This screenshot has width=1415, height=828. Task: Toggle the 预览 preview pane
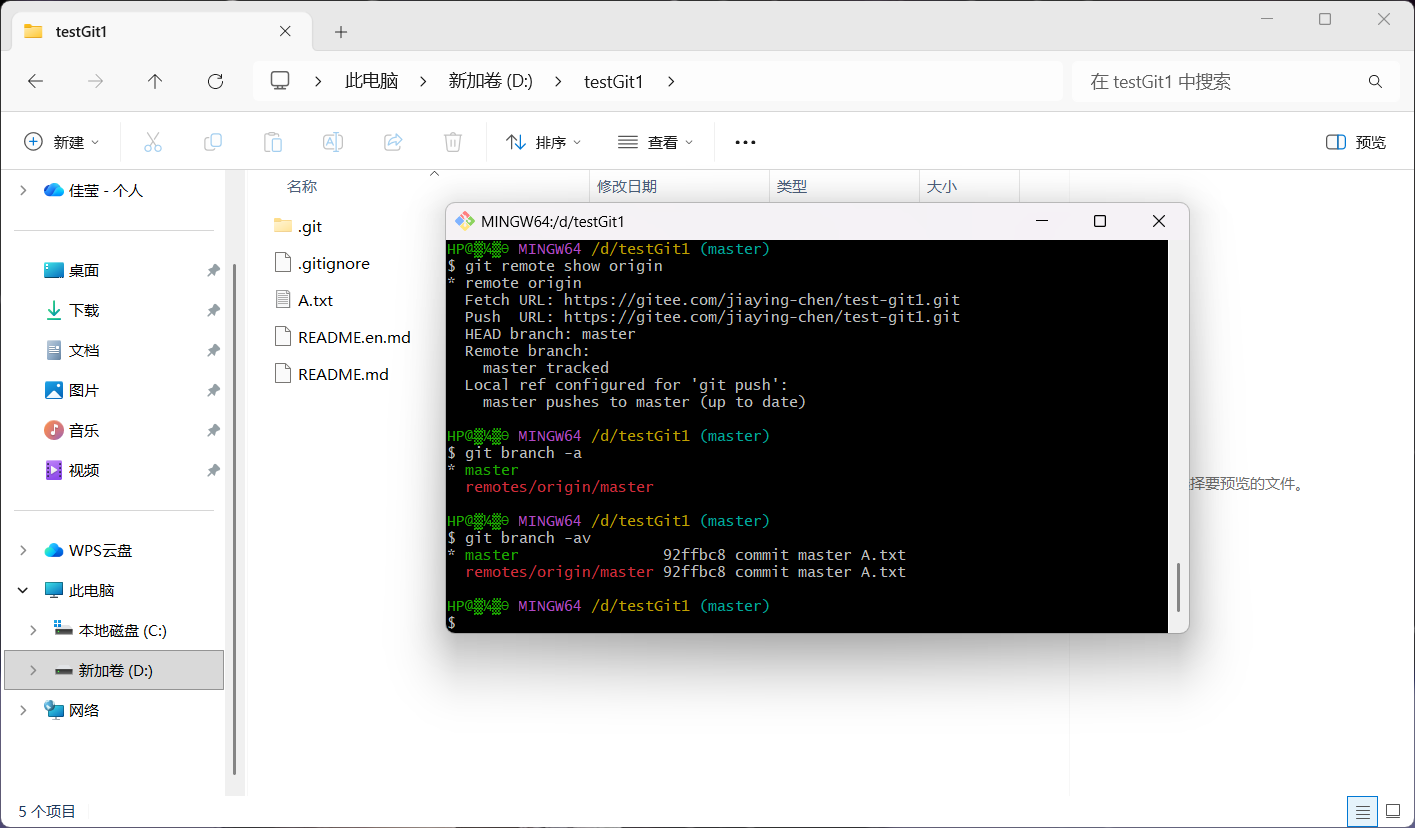click(1356, 142)
